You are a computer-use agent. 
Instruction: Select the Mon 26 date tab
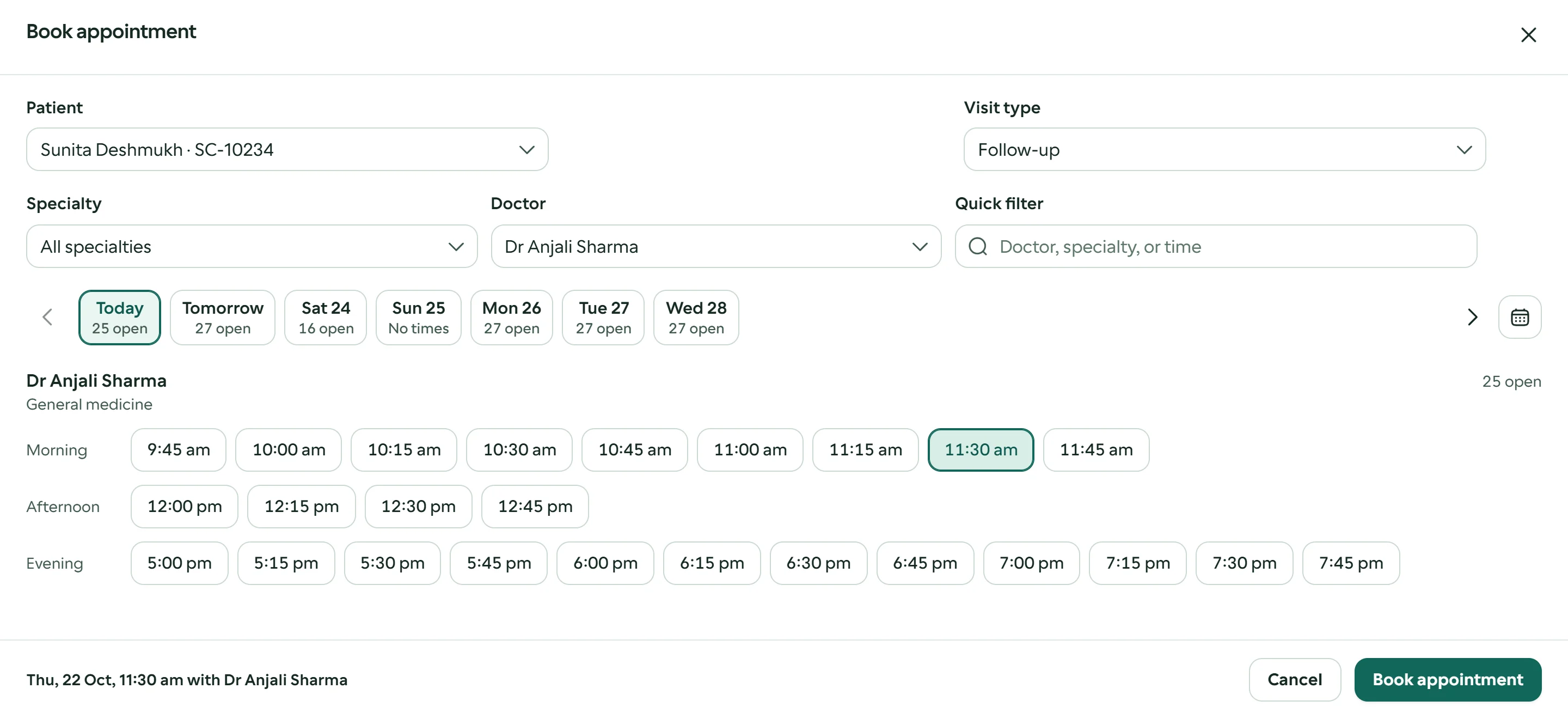(x=512, y=317)
